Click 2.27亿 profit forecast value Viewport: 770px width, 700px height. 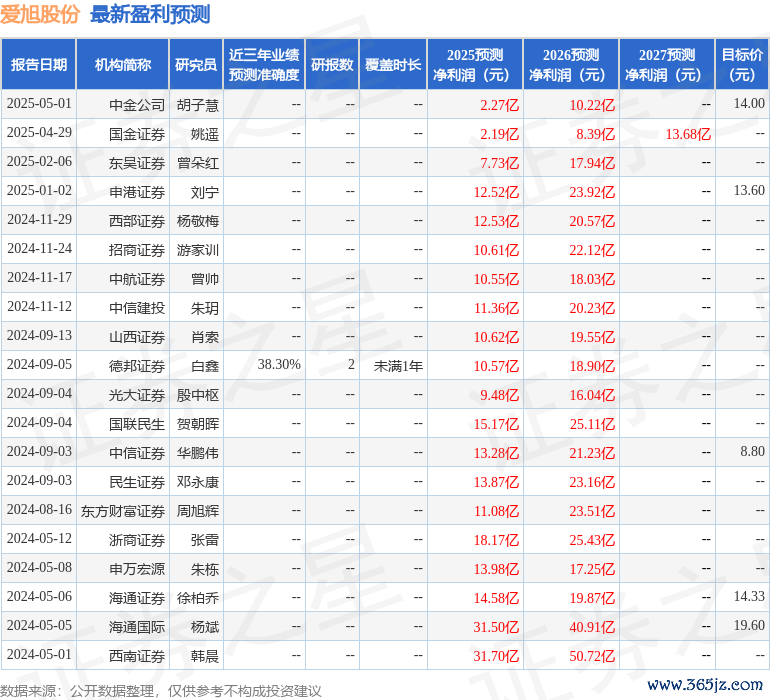click(x=499, y=105)
